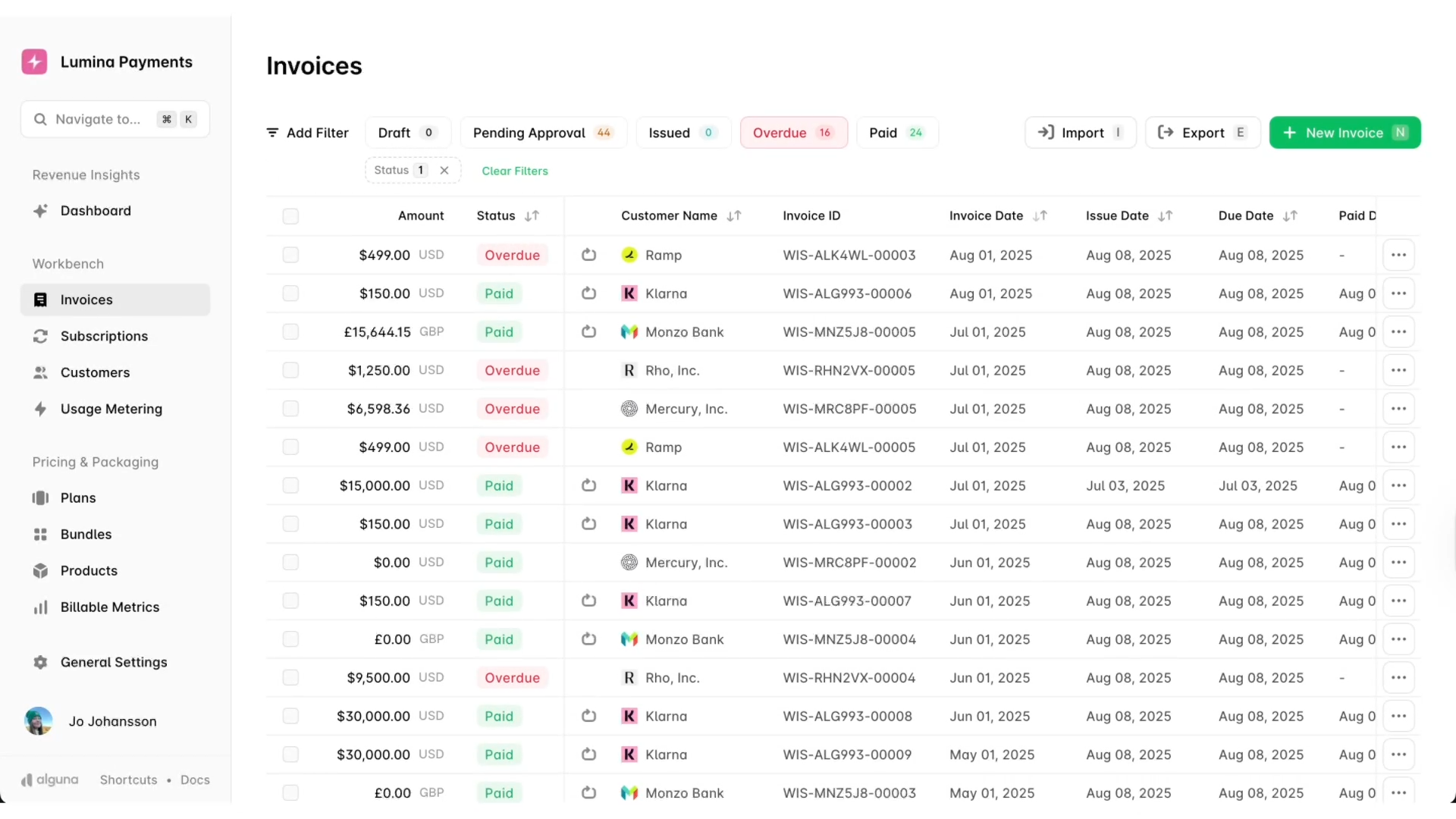Viewport: 1456px width, 819px height.
Task: Sort by Due Date column
Action: [1291, 215]
